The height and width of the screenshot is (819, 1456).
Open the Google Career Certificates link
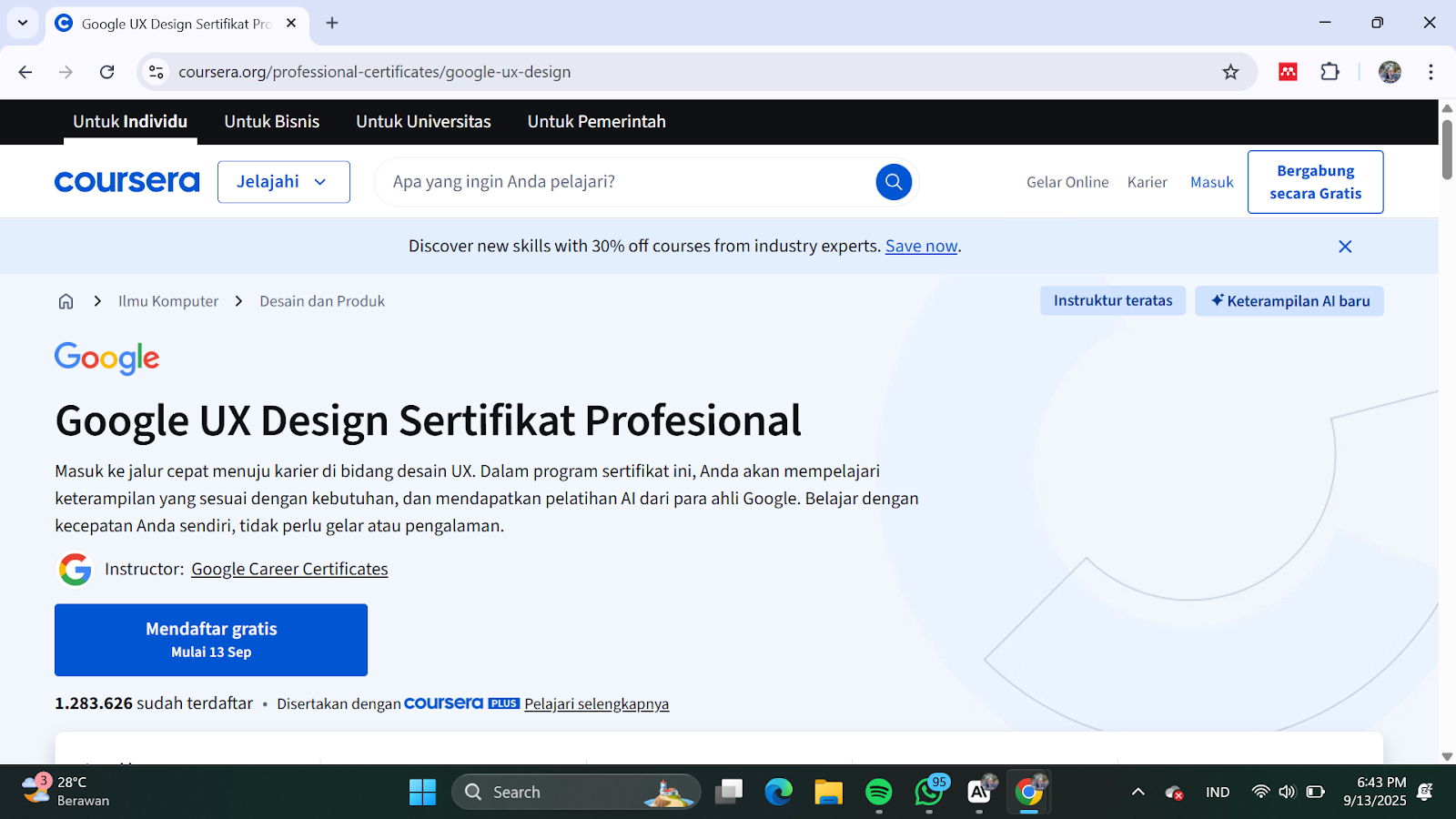tap(289, 570)
